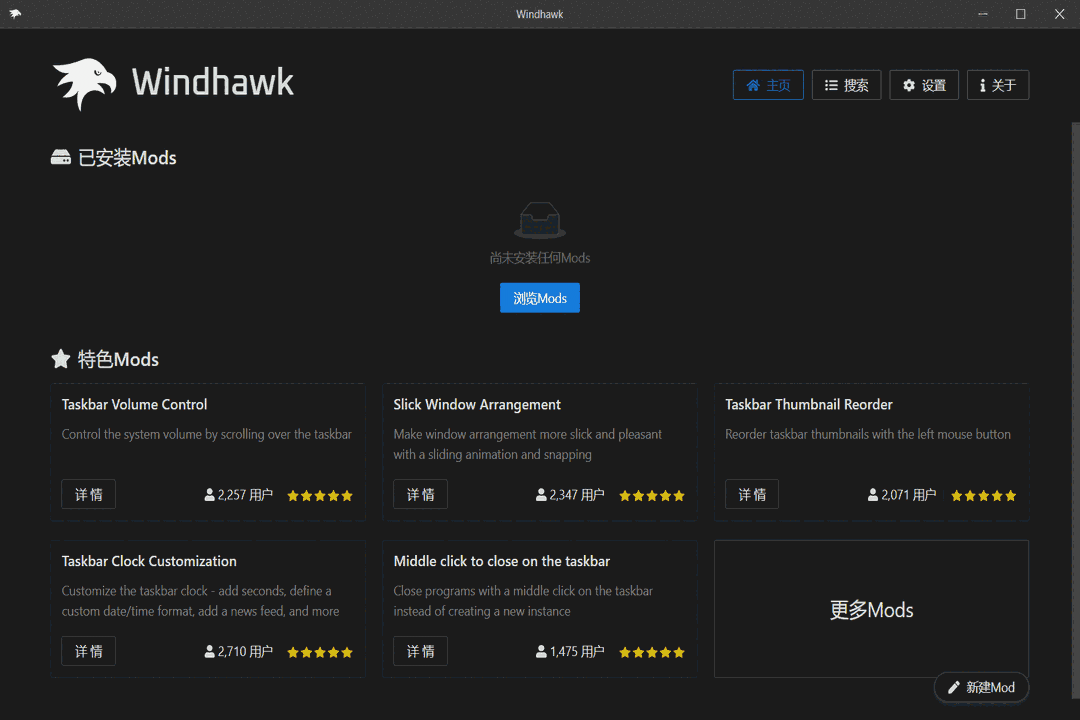The width and height of the screenshot is (1080, 720).
Task: Click the 更多Mods card
Action: coord(871,609)
